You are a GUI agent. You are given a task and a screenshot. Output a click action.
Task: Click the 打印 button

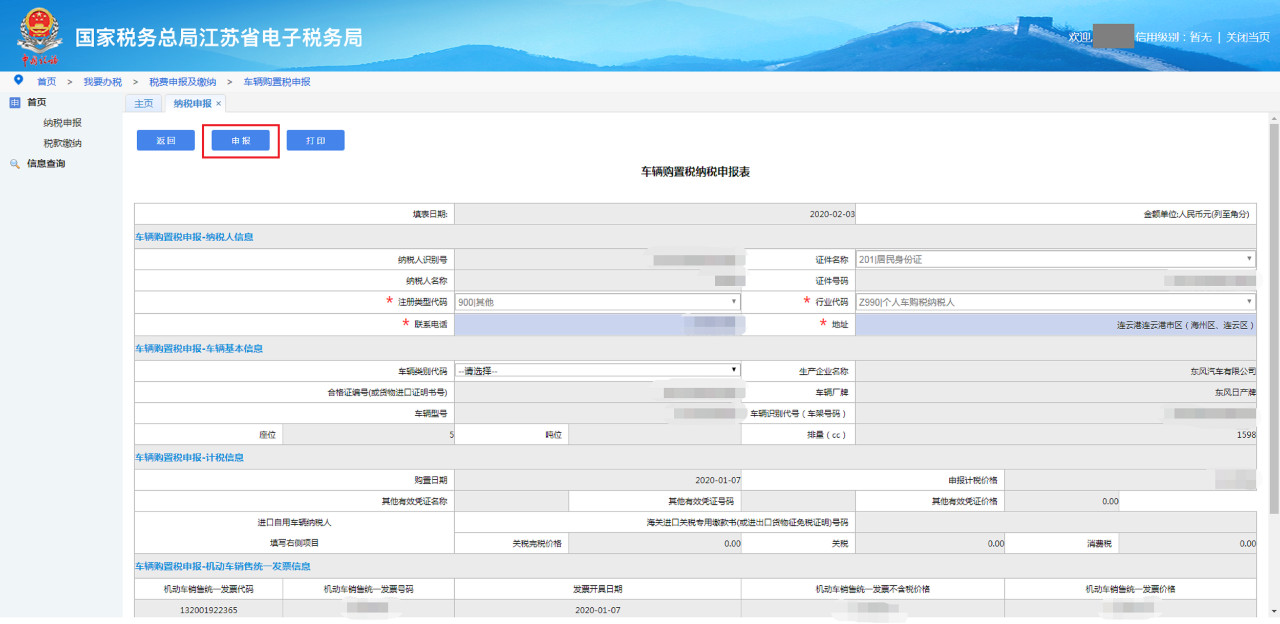(x=316, y=141)
